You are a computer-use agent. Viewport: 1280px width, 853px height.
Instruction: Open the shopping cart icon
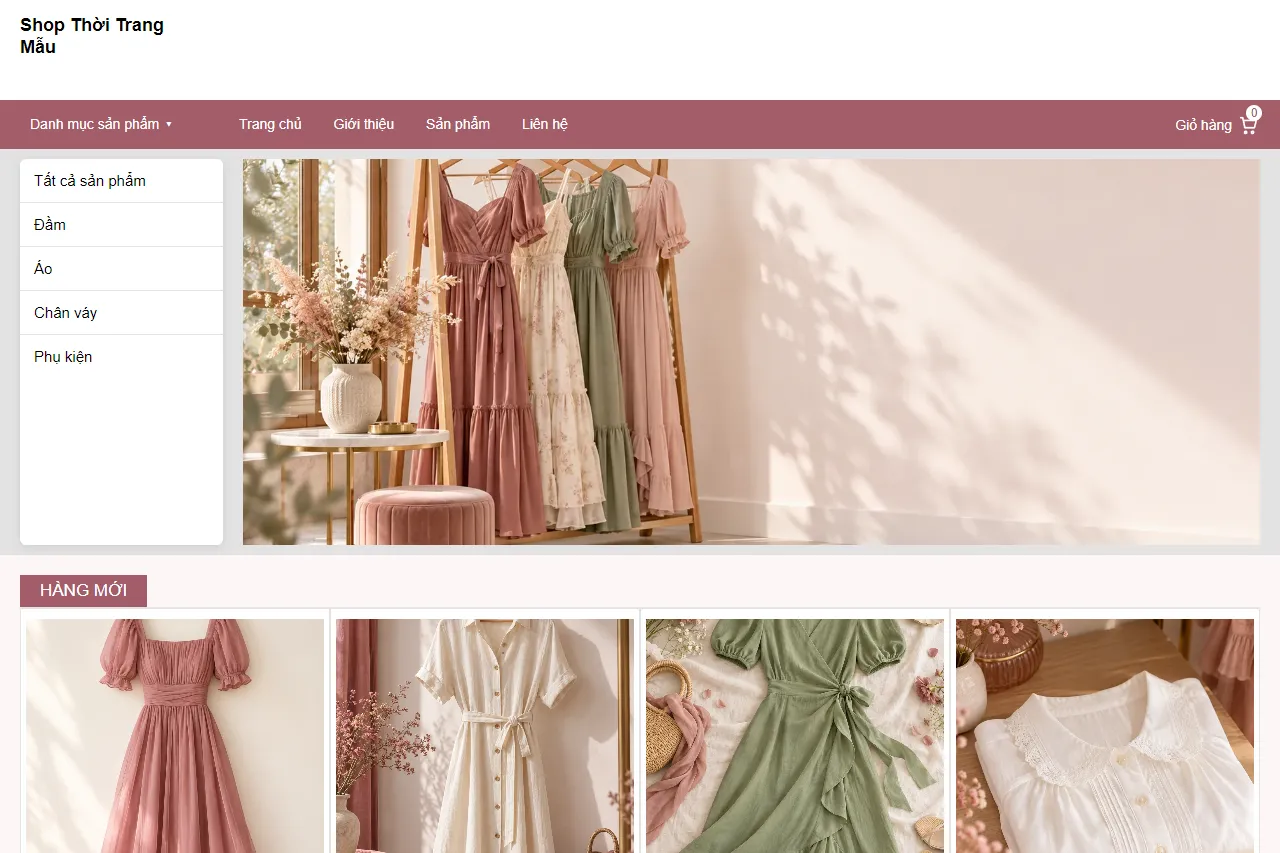1248,125
